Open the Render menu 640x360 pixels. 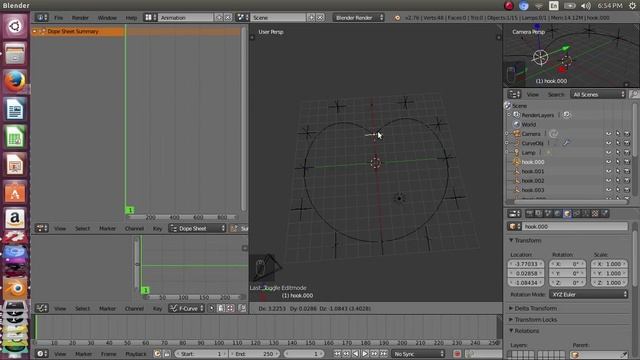80,18
